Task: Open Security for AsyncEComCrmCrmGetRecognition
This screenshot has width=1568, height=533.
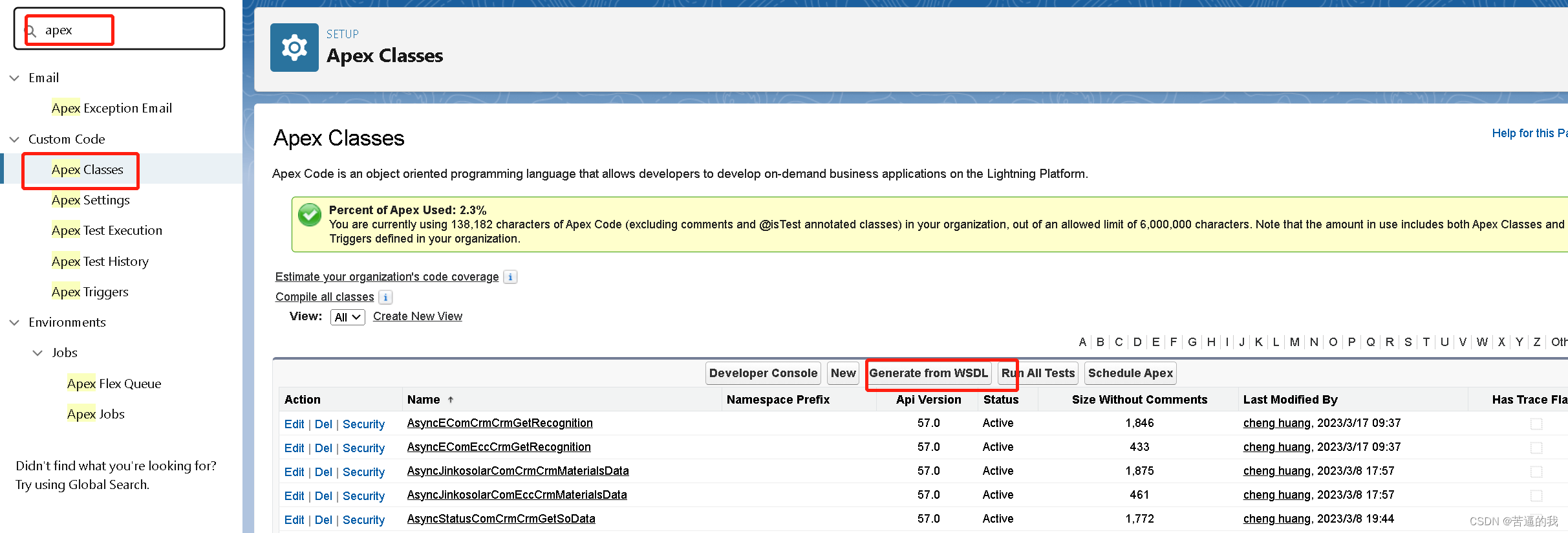Action: point(363,424)
